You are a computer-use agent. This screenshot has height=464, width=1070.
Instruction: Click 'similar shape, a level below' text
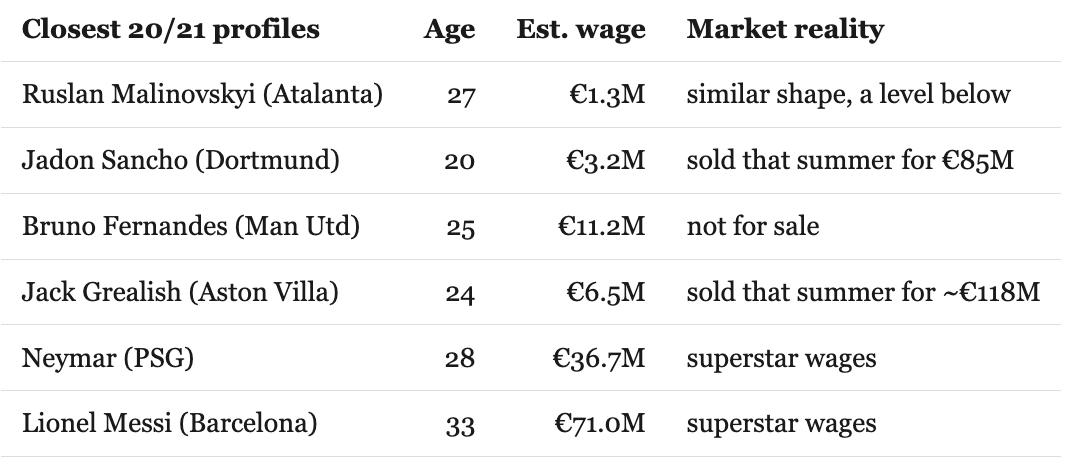point(848,94)
